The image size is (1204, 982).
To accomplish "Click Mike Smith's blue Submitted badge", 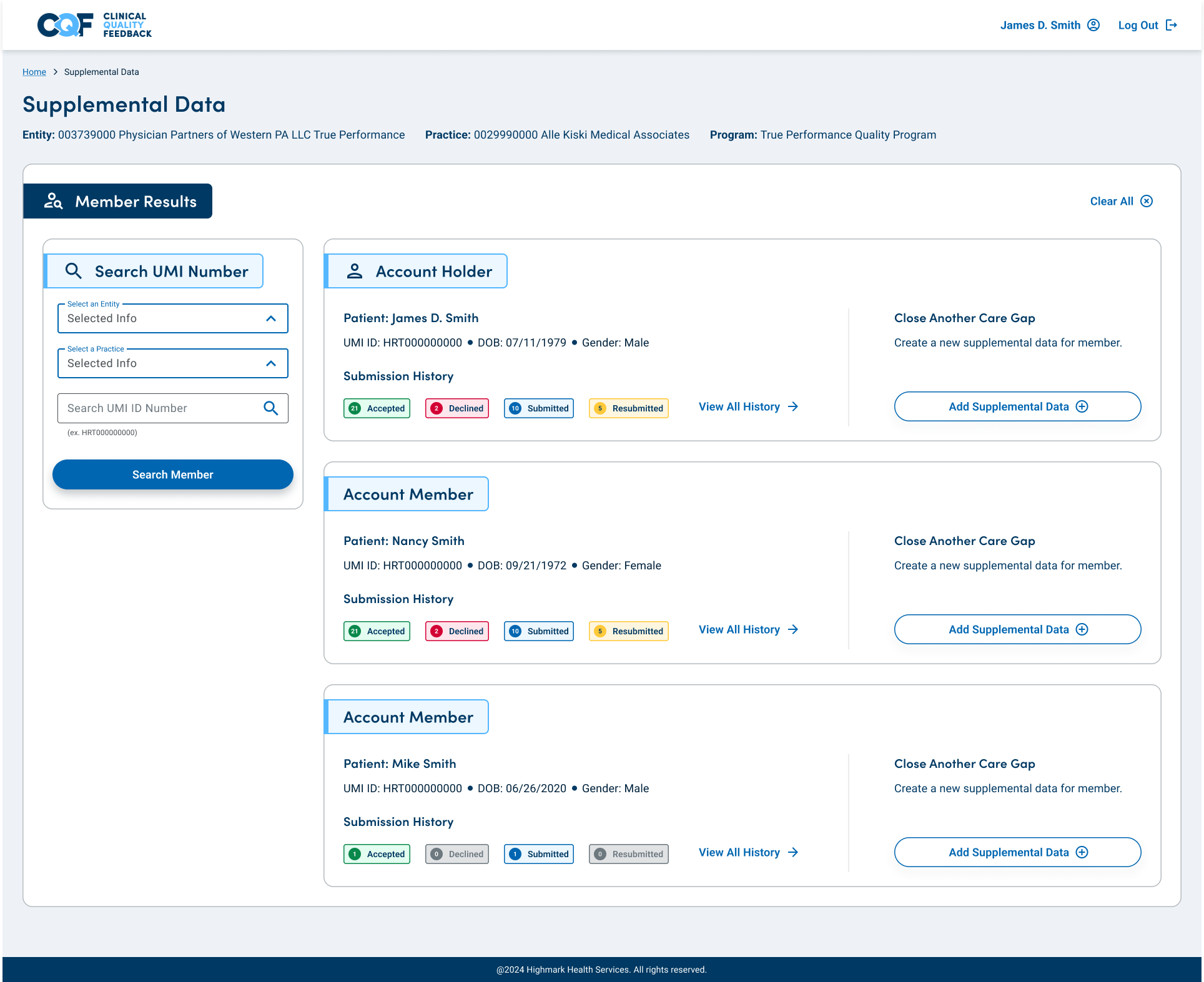I will [538, 854].
